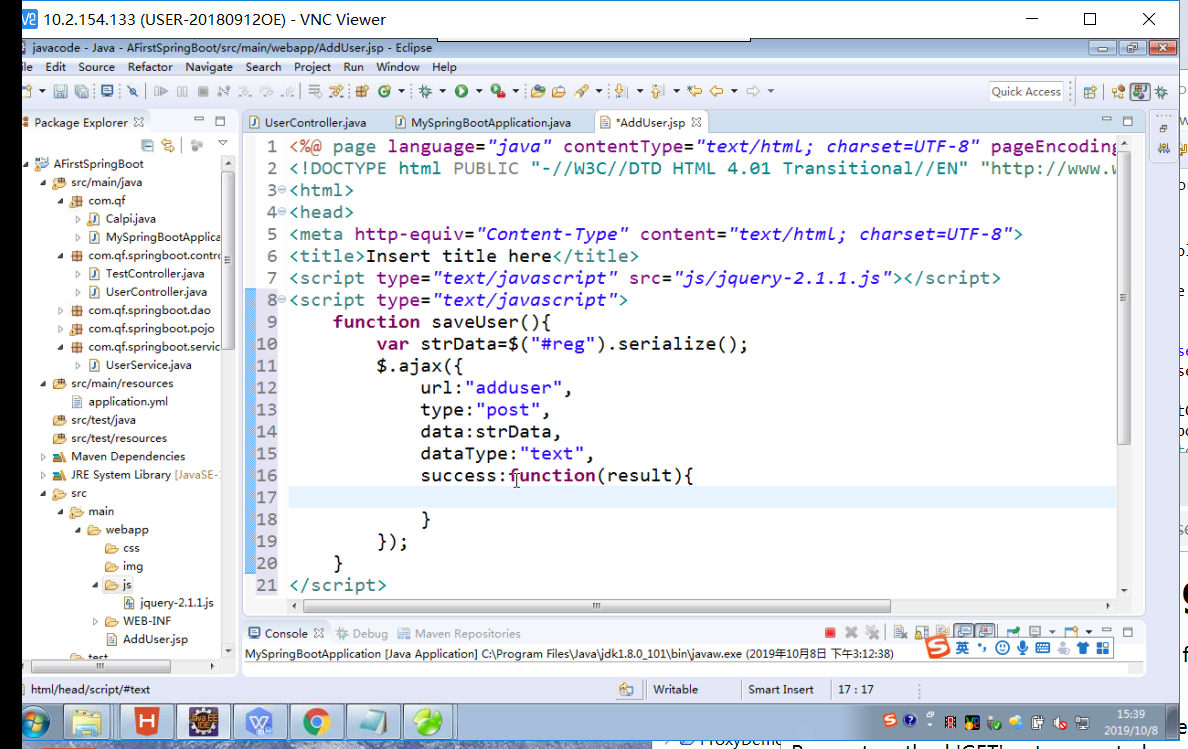Click the New Java Package icon

[x=362, y=92]
